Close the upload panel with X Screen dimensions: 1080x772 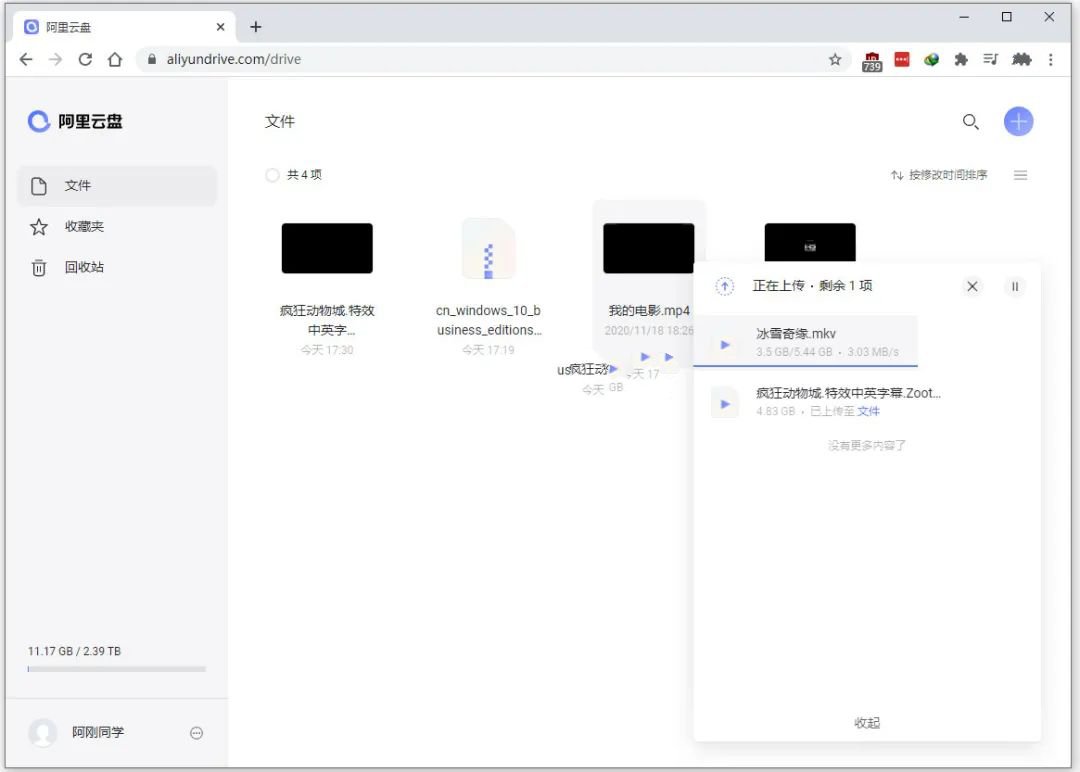coord(972,286)
